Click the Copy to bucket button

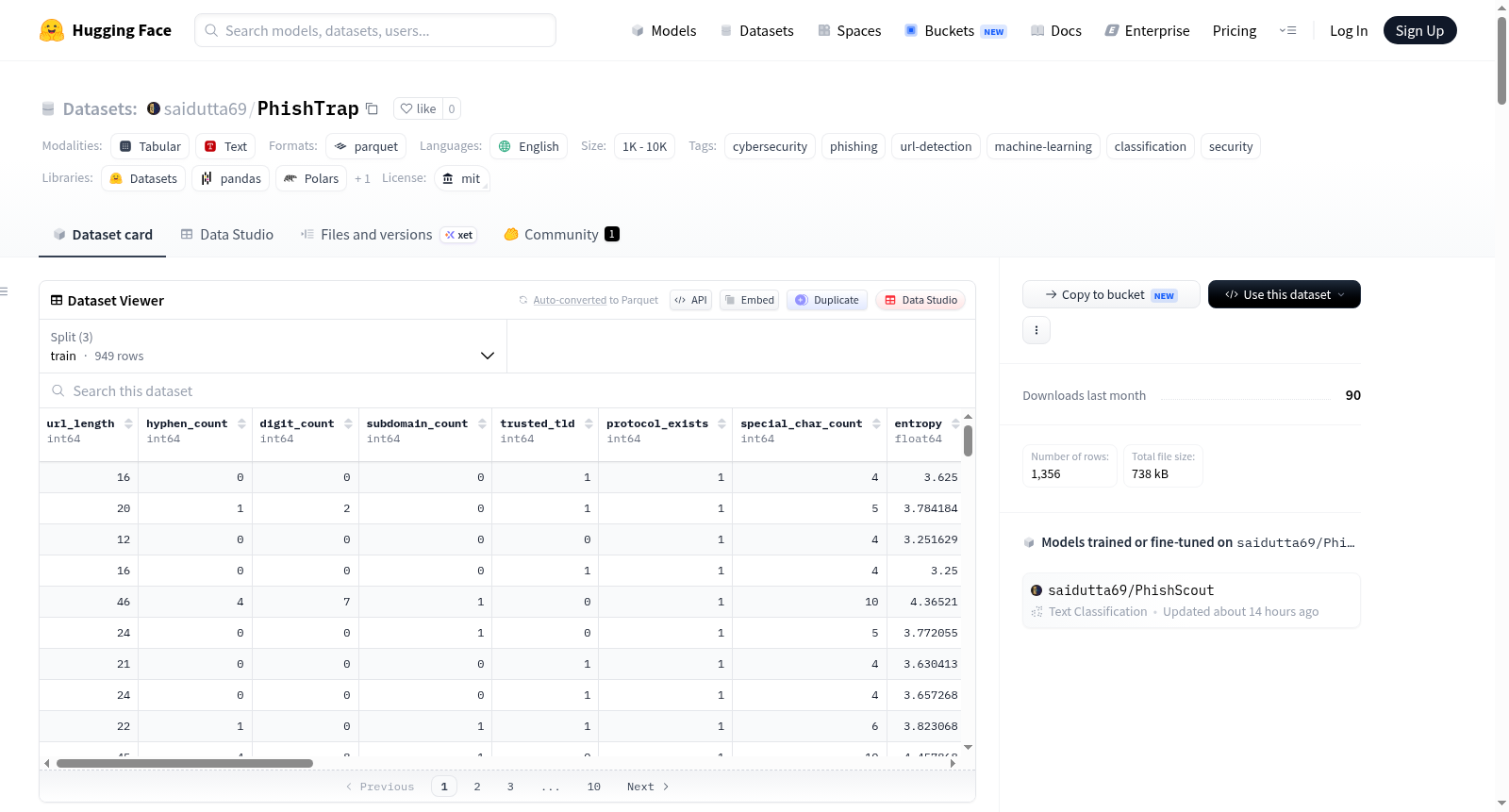point(1111,294)
